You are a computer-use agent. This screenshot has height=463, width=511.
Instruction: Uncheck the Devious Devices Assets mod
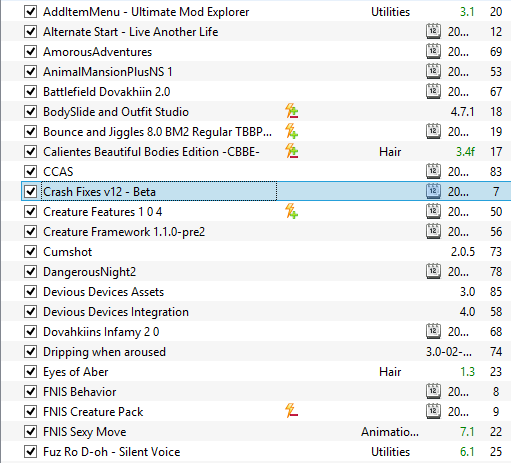coord(30,292)
